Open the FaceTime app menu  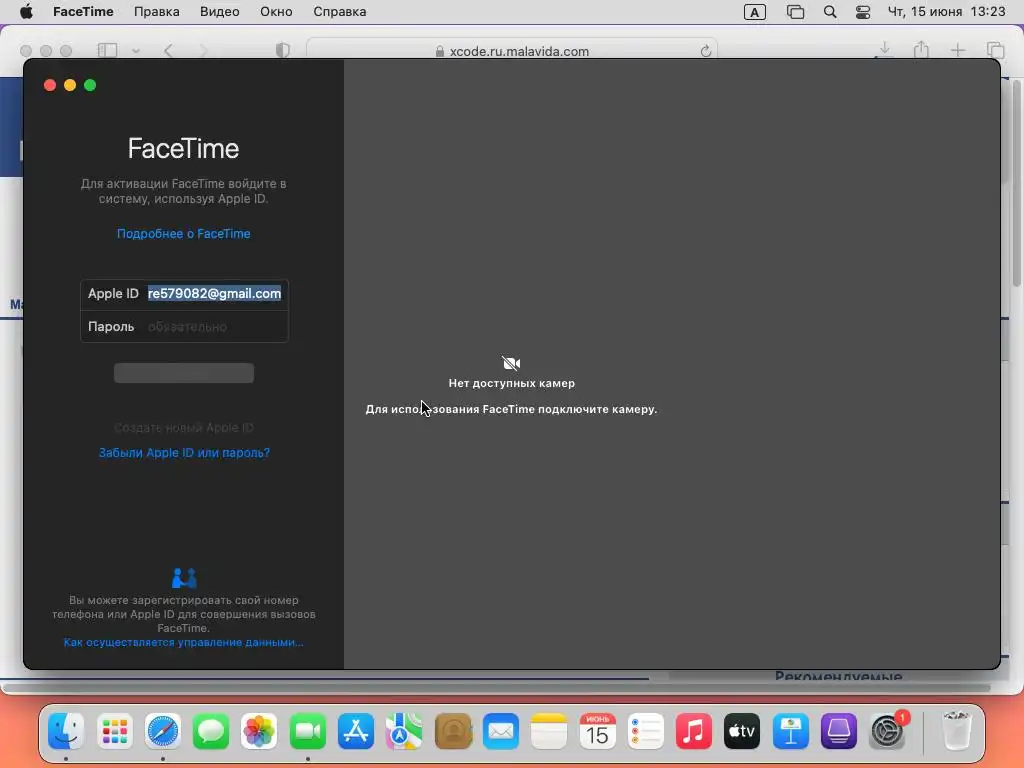pos(83,12)
